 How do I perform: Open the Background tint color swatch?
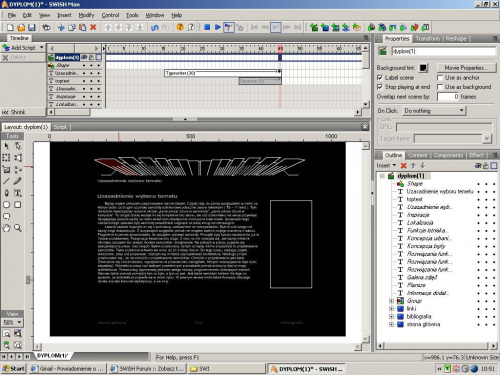pyautogui.click(x=423, y=68)
